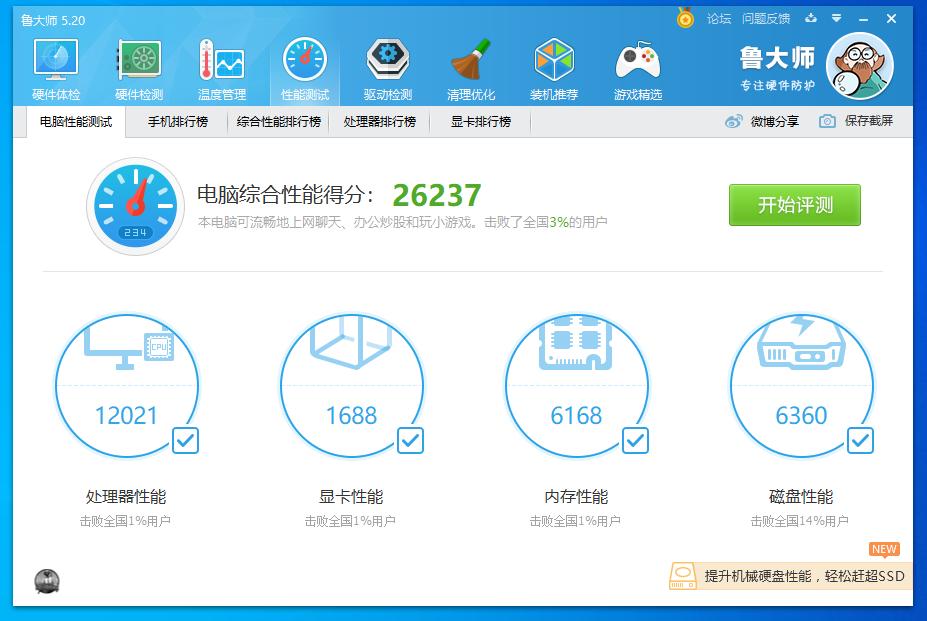This screenshot has height=621, width=927.
Task: Click the green 开始评测 button
Action: pyautogui.click(x=794, y=205)
